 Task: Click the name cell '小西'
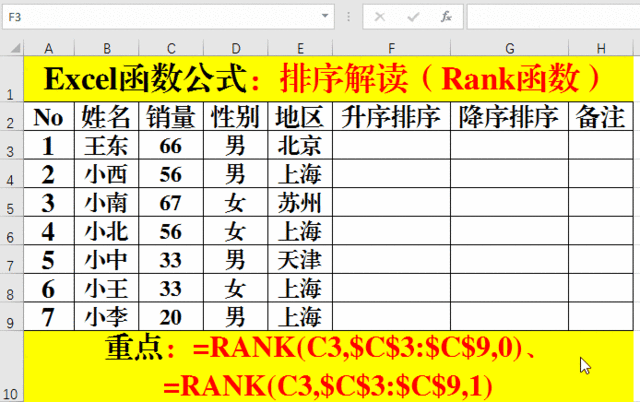(x=107, y=174)
